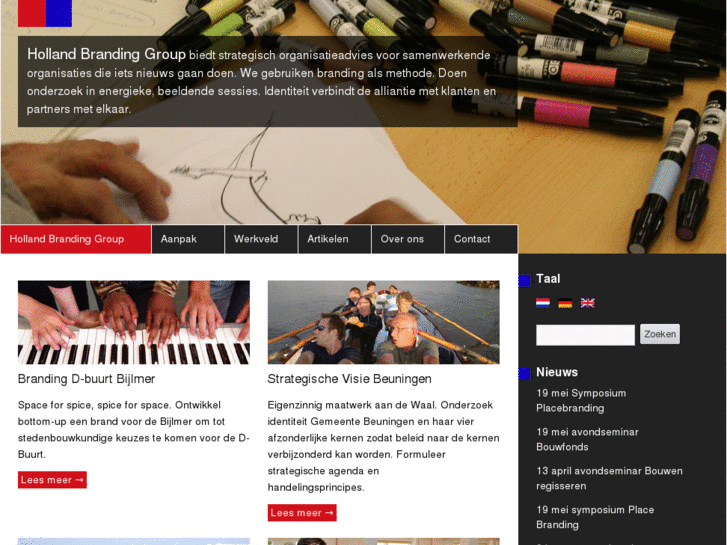
Task: Click Lees meer under Branding D-buurt Bijlmer
Action: click(x=52, y=480)
